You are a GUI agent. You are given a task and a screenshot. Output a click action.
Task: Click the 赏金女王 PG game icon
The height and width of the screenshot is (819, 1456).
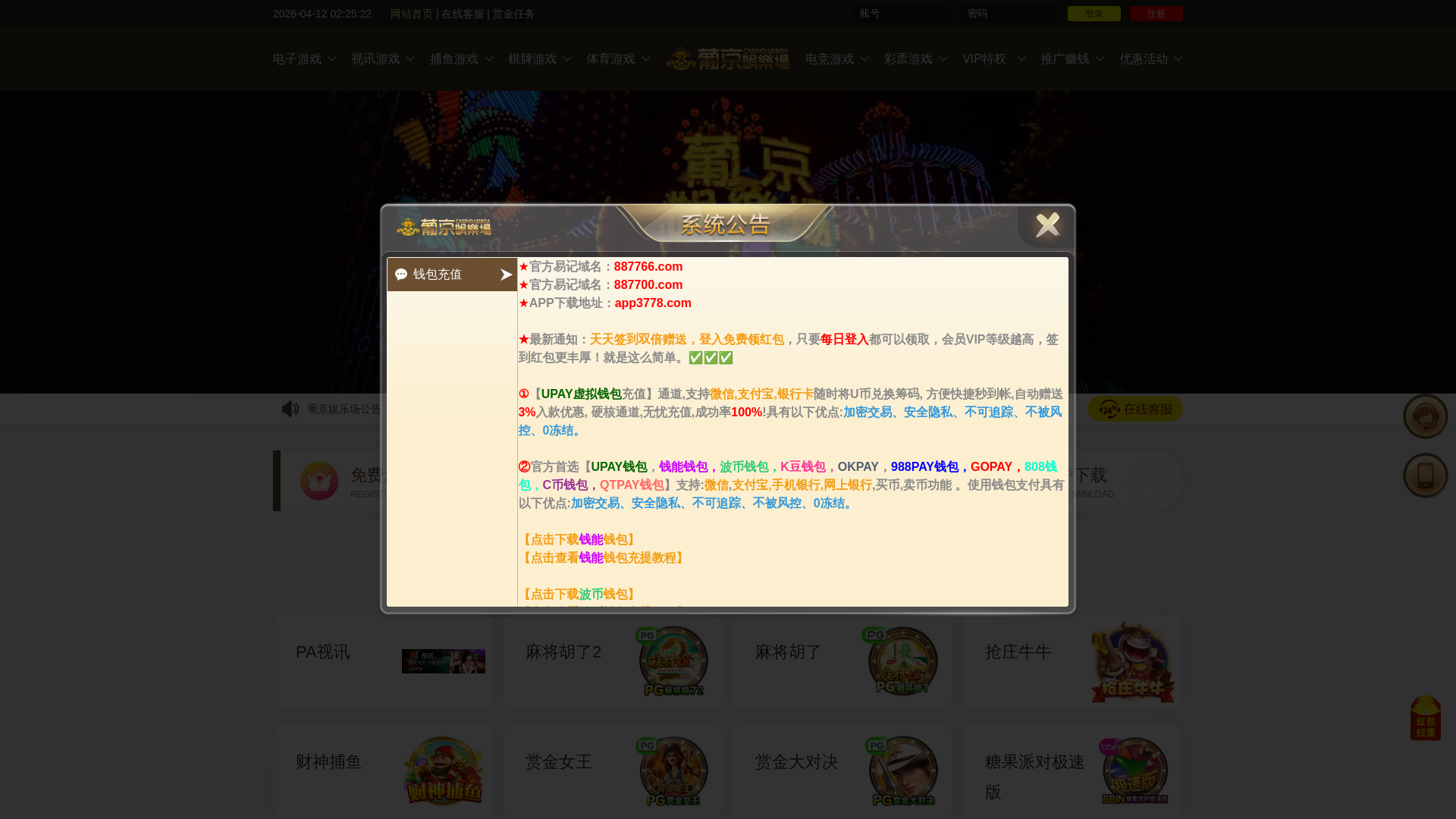coord(673,771)
